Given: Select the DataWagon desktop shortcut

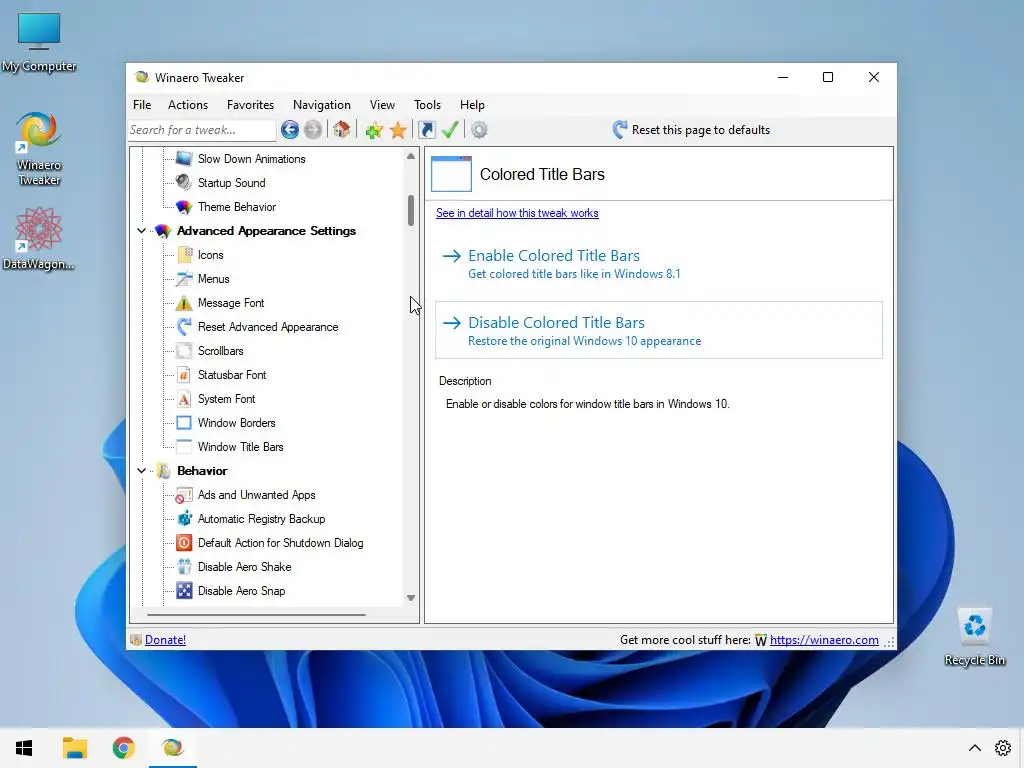Looking at the screenshot, I should tap(39, 238).
